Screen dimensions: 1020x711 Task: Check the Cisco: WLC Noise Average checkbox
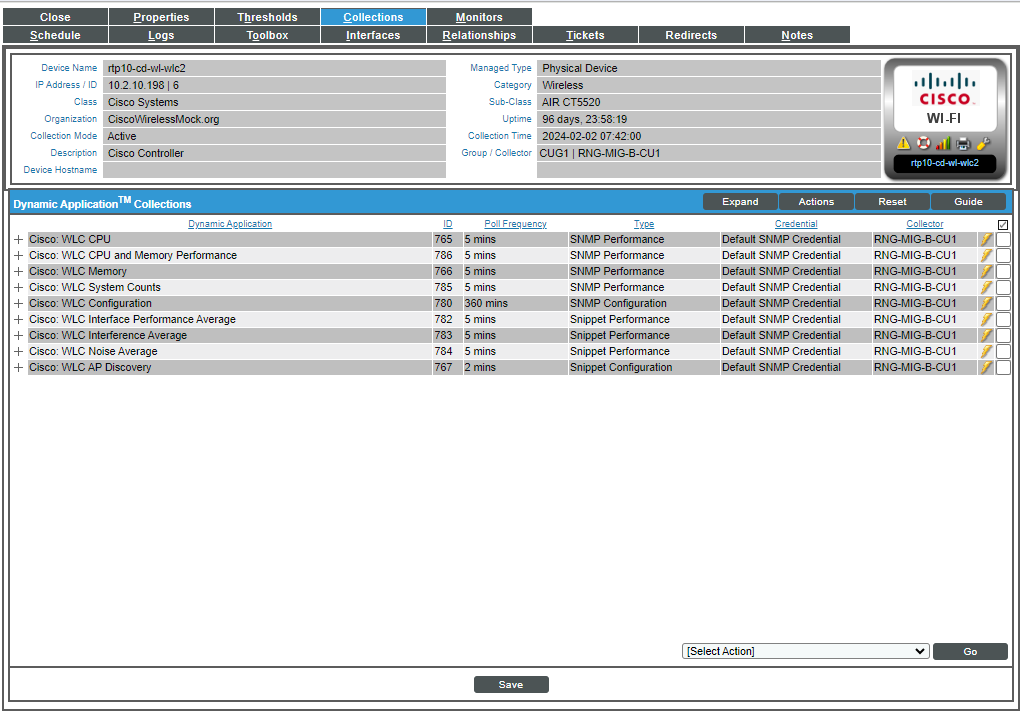click(1003, 351)
